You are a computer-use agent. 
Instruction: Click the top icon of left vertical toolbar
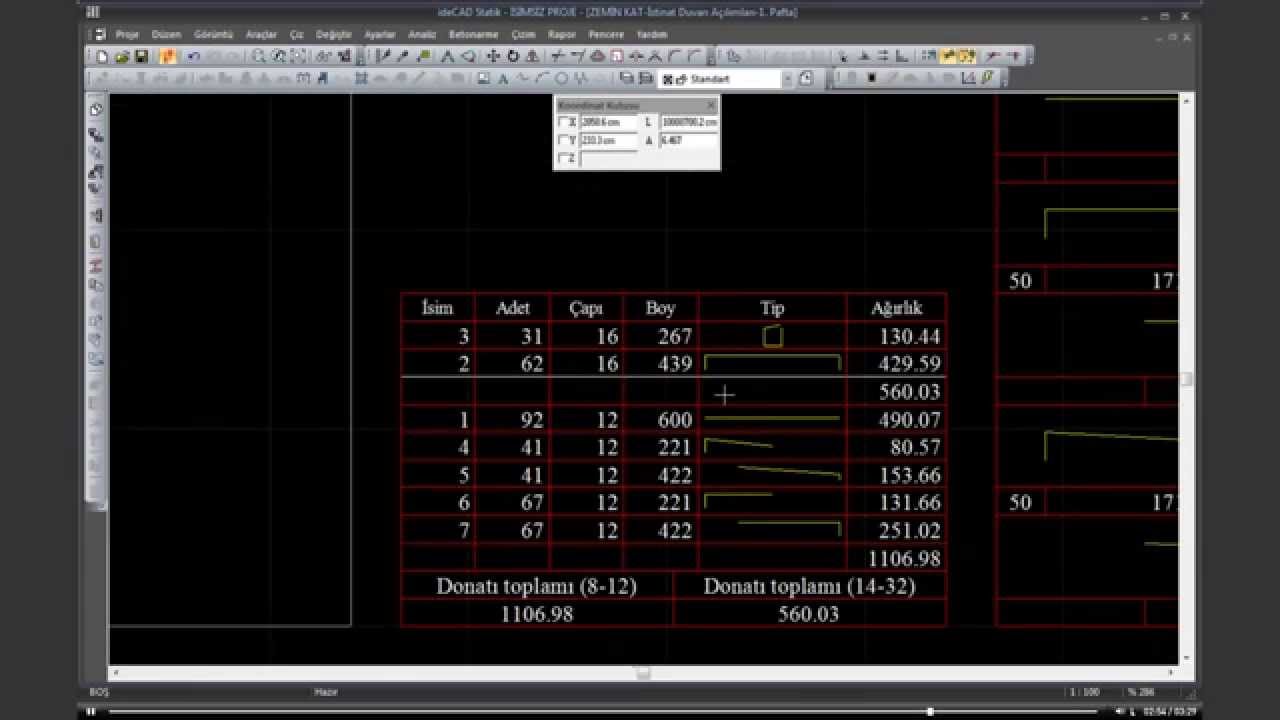(96, 109)
